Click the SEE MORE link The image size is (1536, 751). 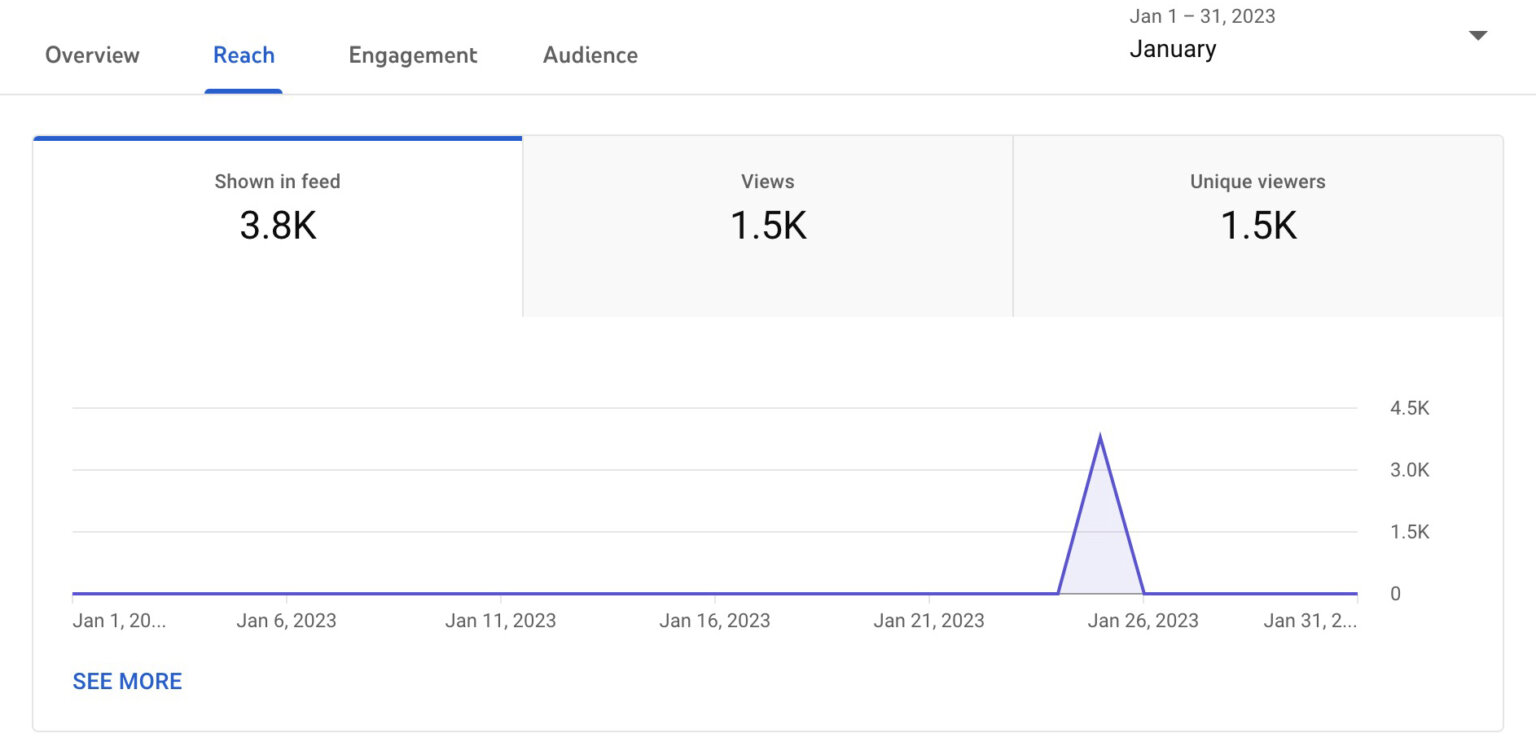tap(127, 681)
